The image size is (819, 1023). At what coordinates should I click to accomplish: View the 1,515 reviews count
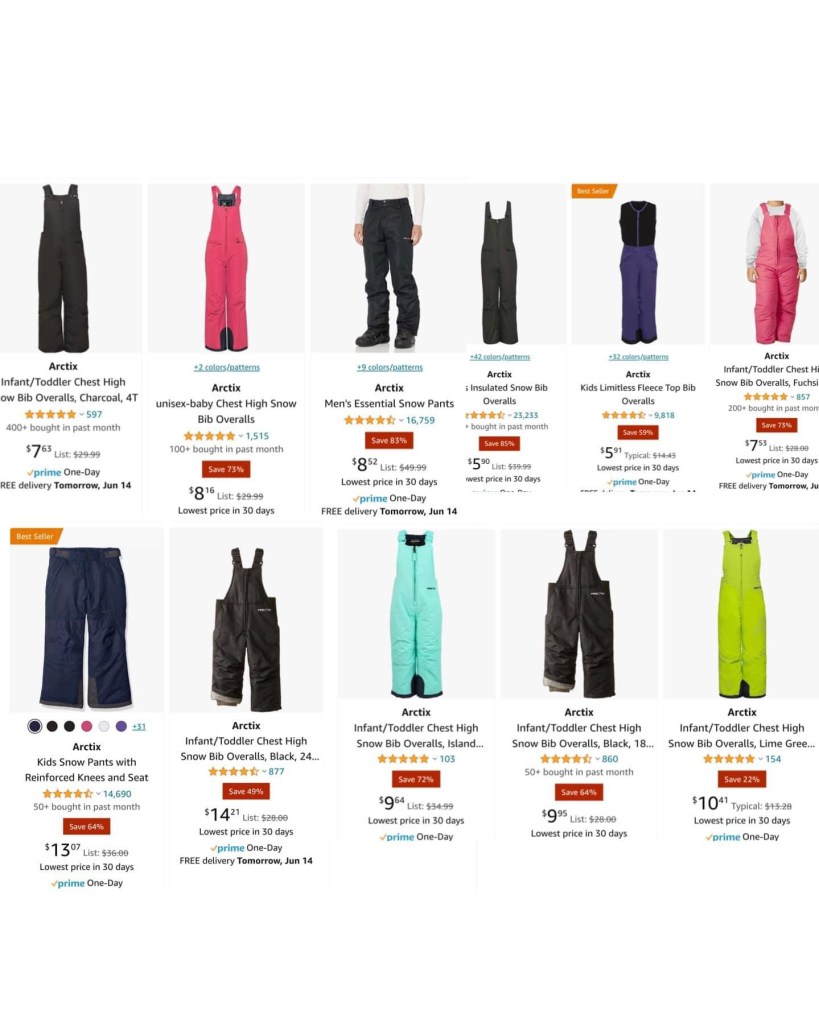click(x=257, y=436)
